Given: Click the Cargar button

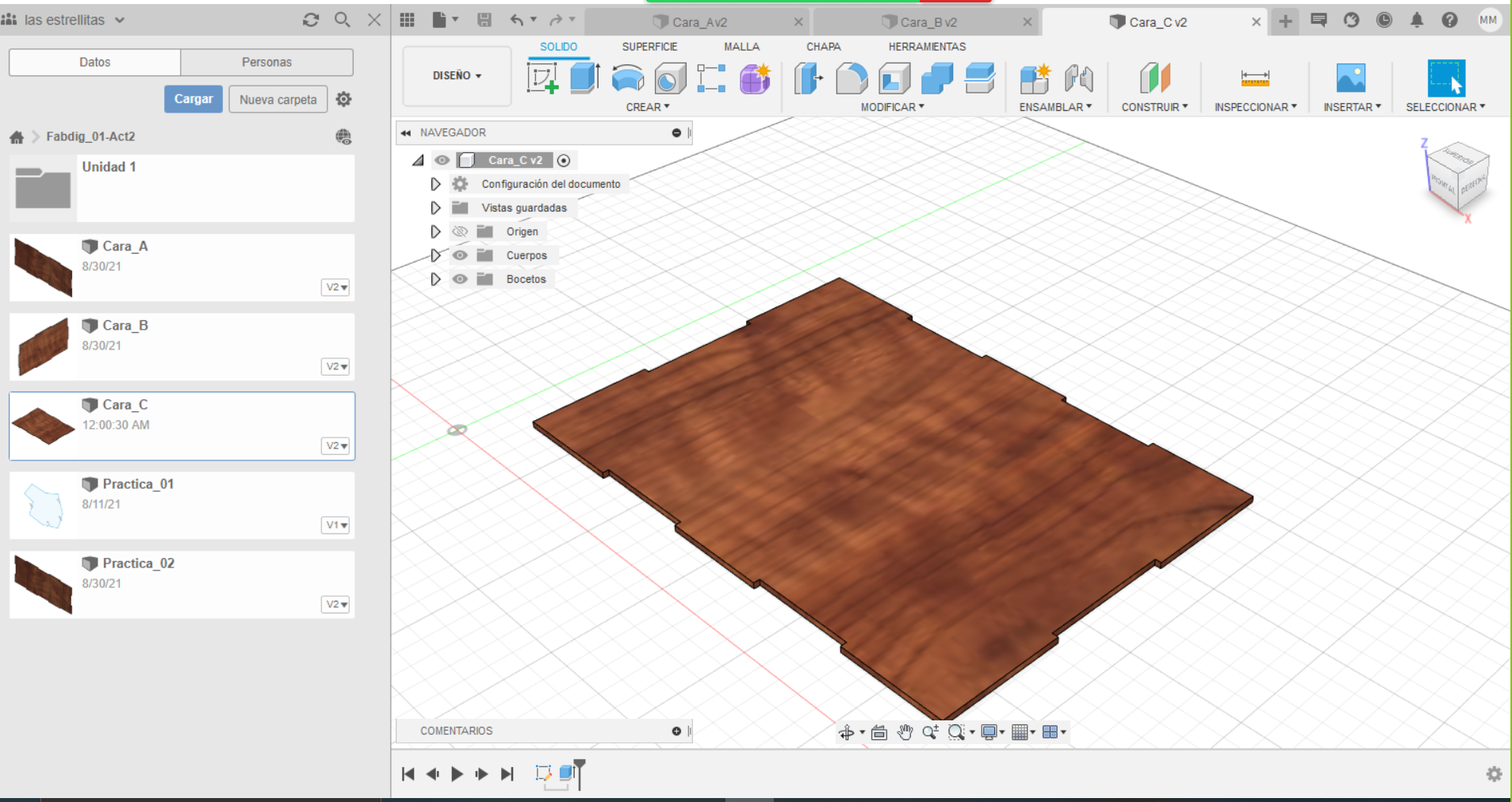Looking at the screenshot, I should pyautogui.click(x=193, y=99).
